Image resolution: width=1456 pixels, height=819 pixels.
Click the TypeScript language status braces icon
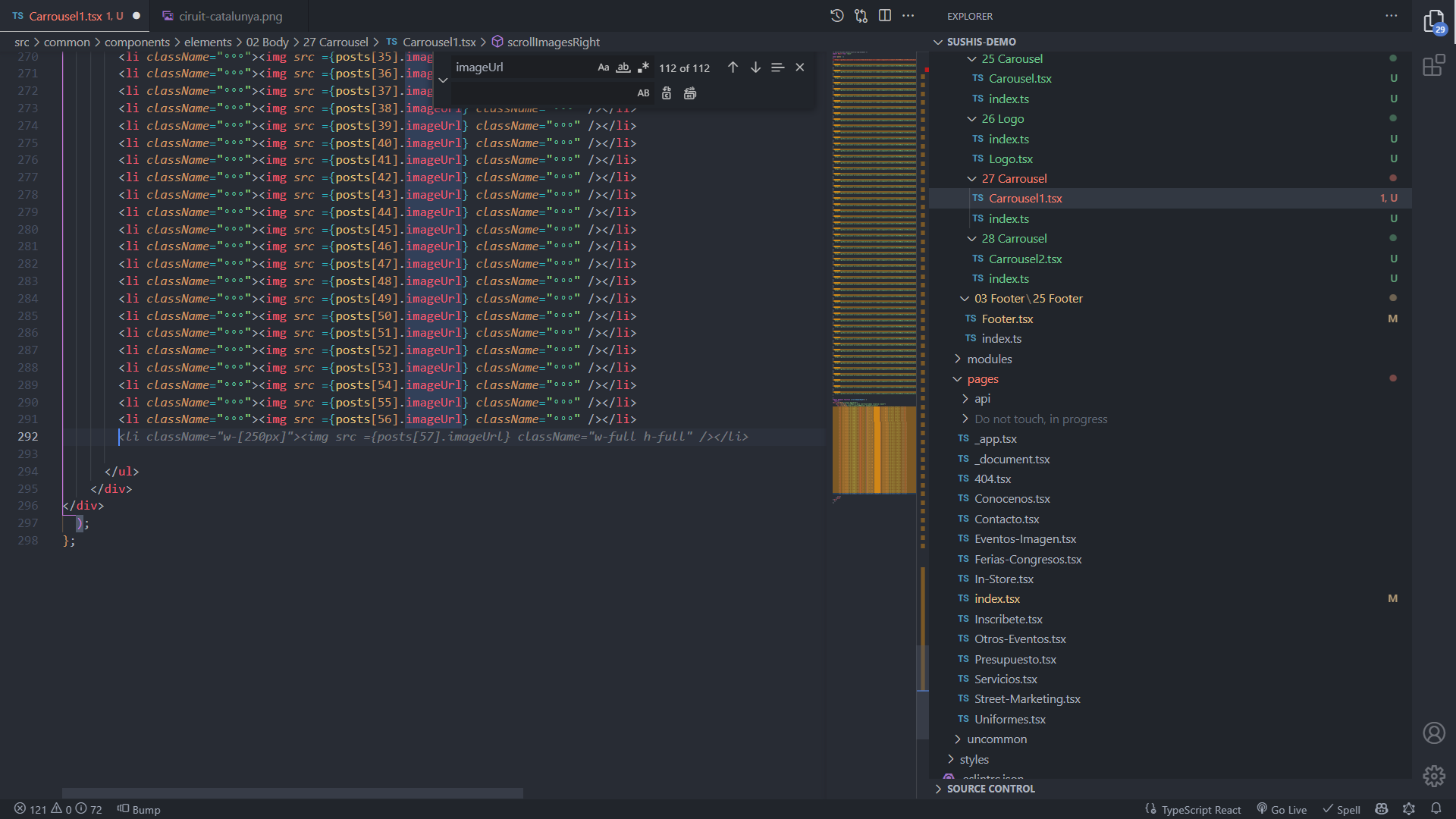point(1150,809)
